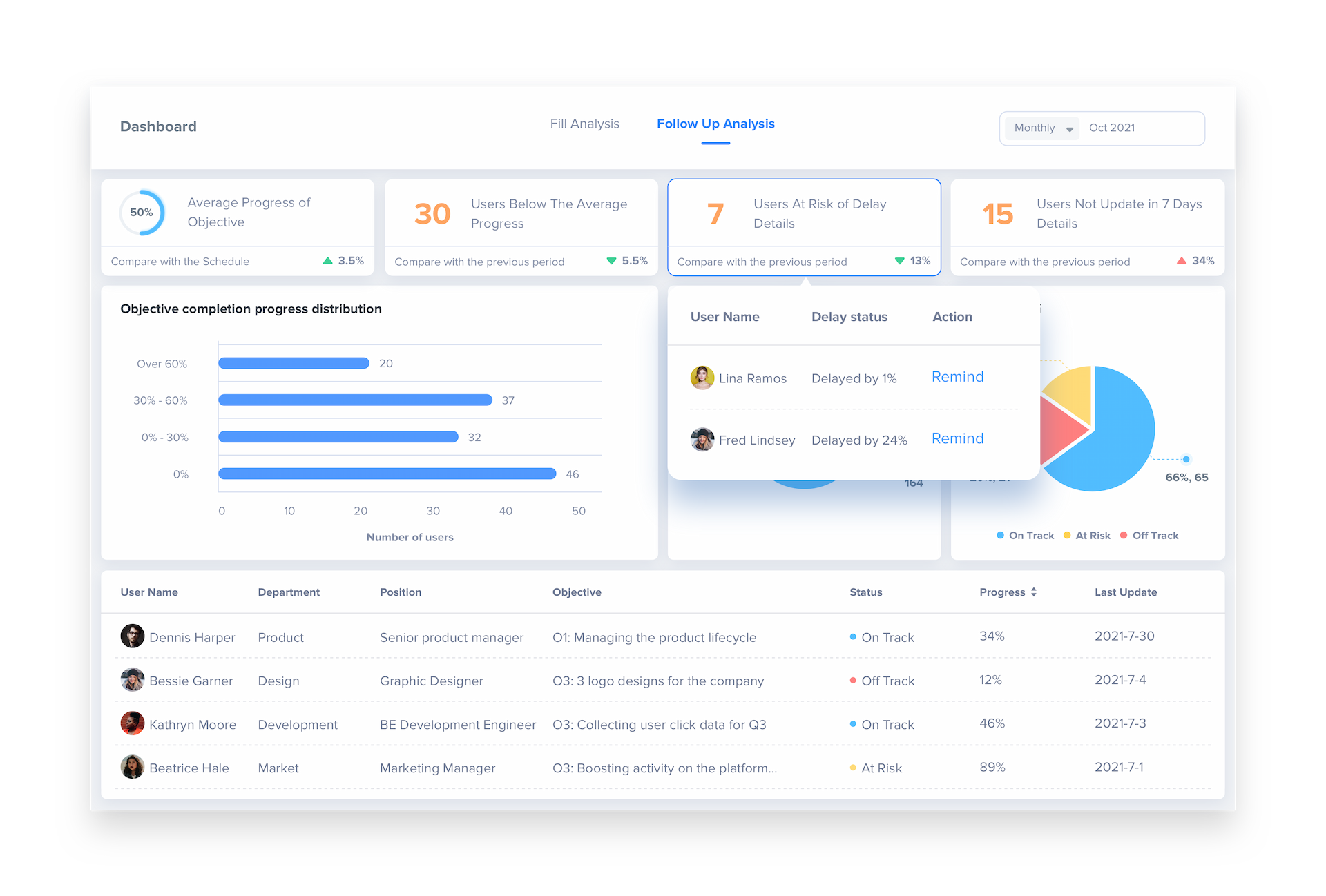The height and width of the screenshot is (896, 1326).
Task: Toggle the At Risk legend item
Action: (1087, 536)
